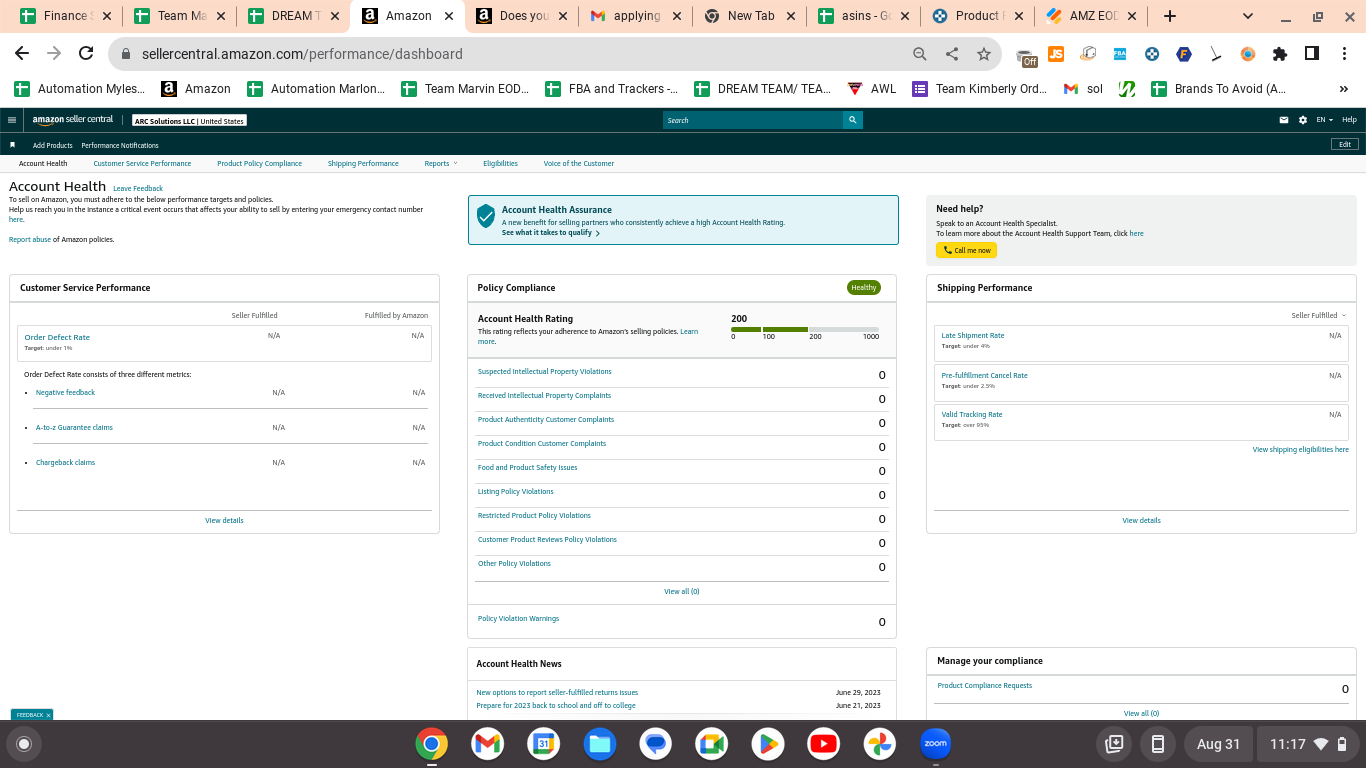Open the orange JS extension
Image resolution: width=1366 pixels, height=768 pixels.
coord(1056,54)
